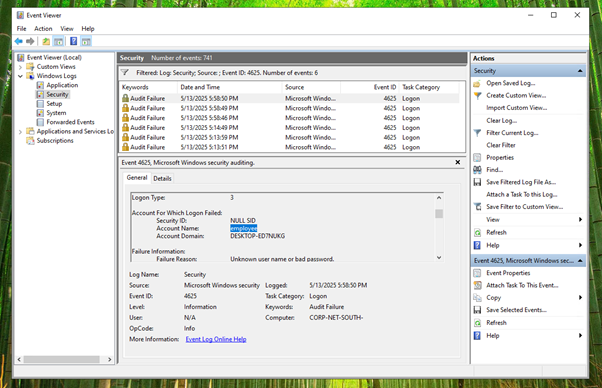Click the Properties icon in Actions pane
602x388 pixels.
477,157
